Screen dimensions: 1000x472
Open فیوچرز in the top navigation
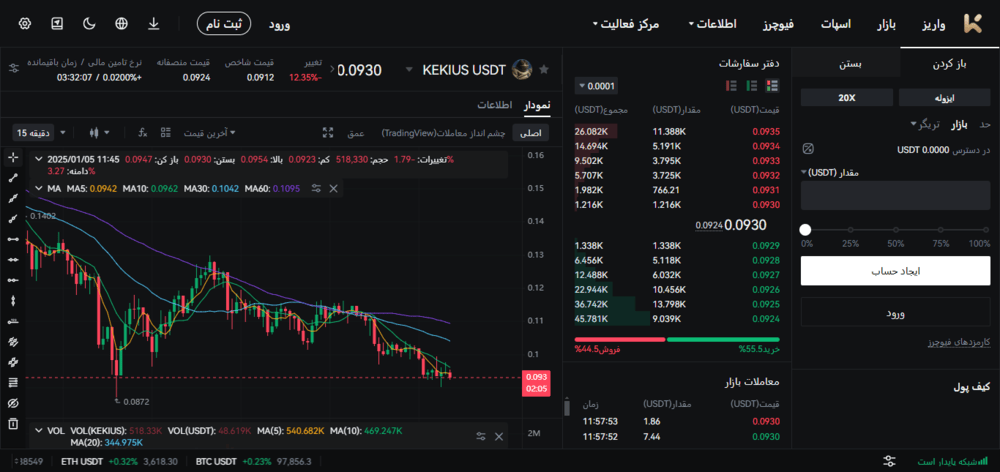click(x=779, y=24)
